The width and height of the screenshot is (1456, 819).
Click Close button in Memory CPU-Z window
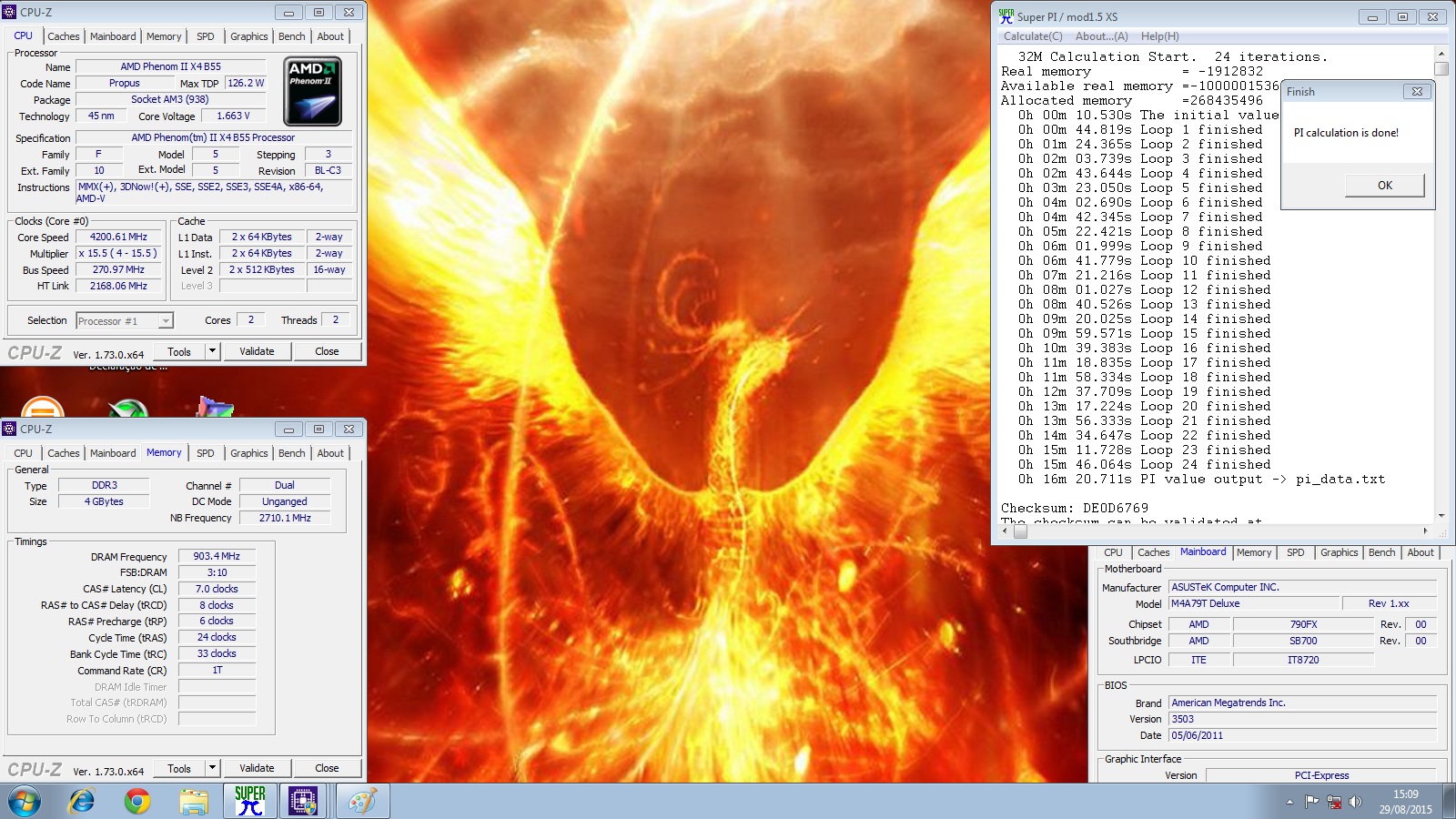point(327,768)
